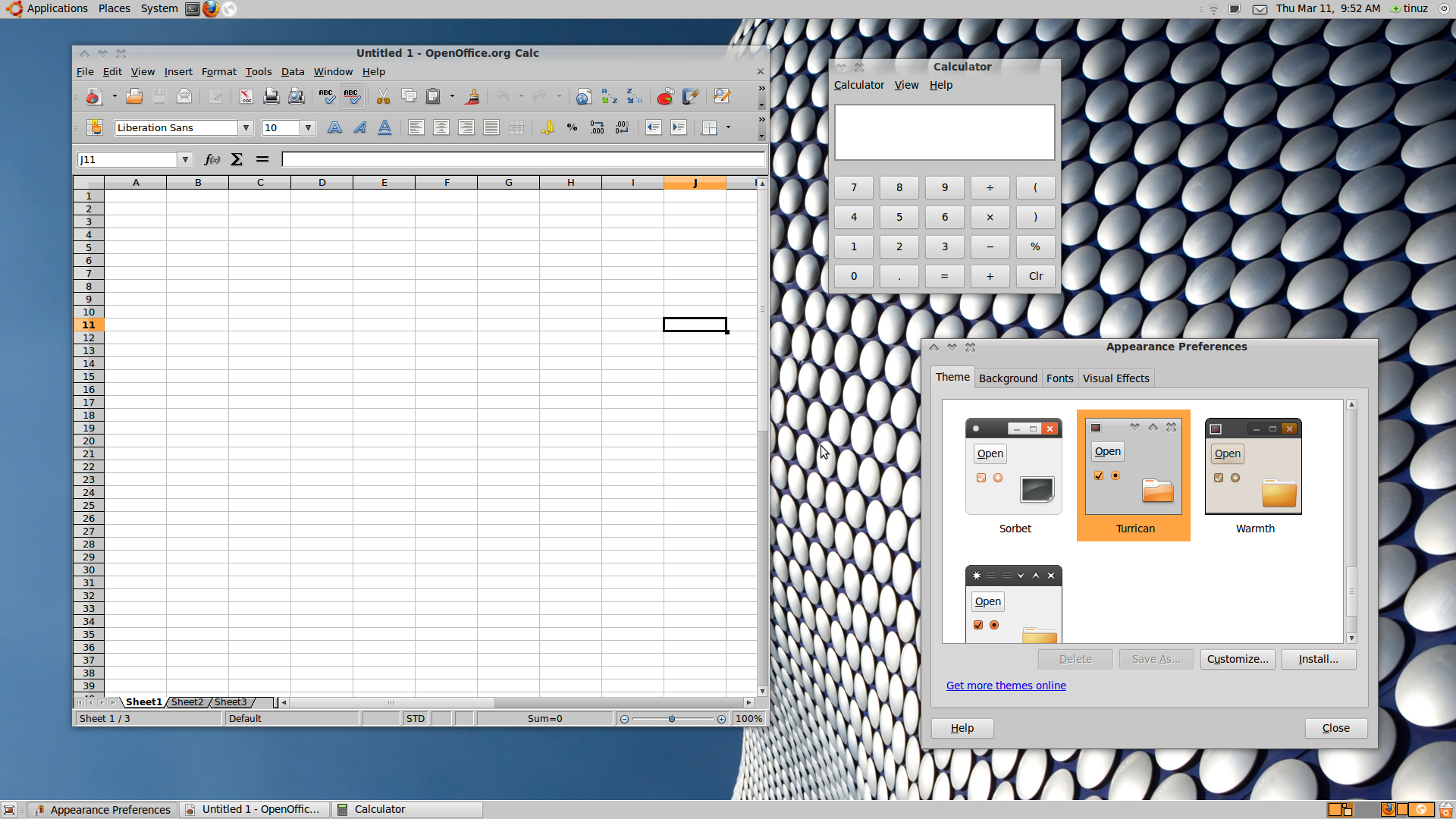Close the Appearance Preferences dialog via Close button
Image resolution: width=1456 pixels, height=819 pixels.
[1335, 728]
